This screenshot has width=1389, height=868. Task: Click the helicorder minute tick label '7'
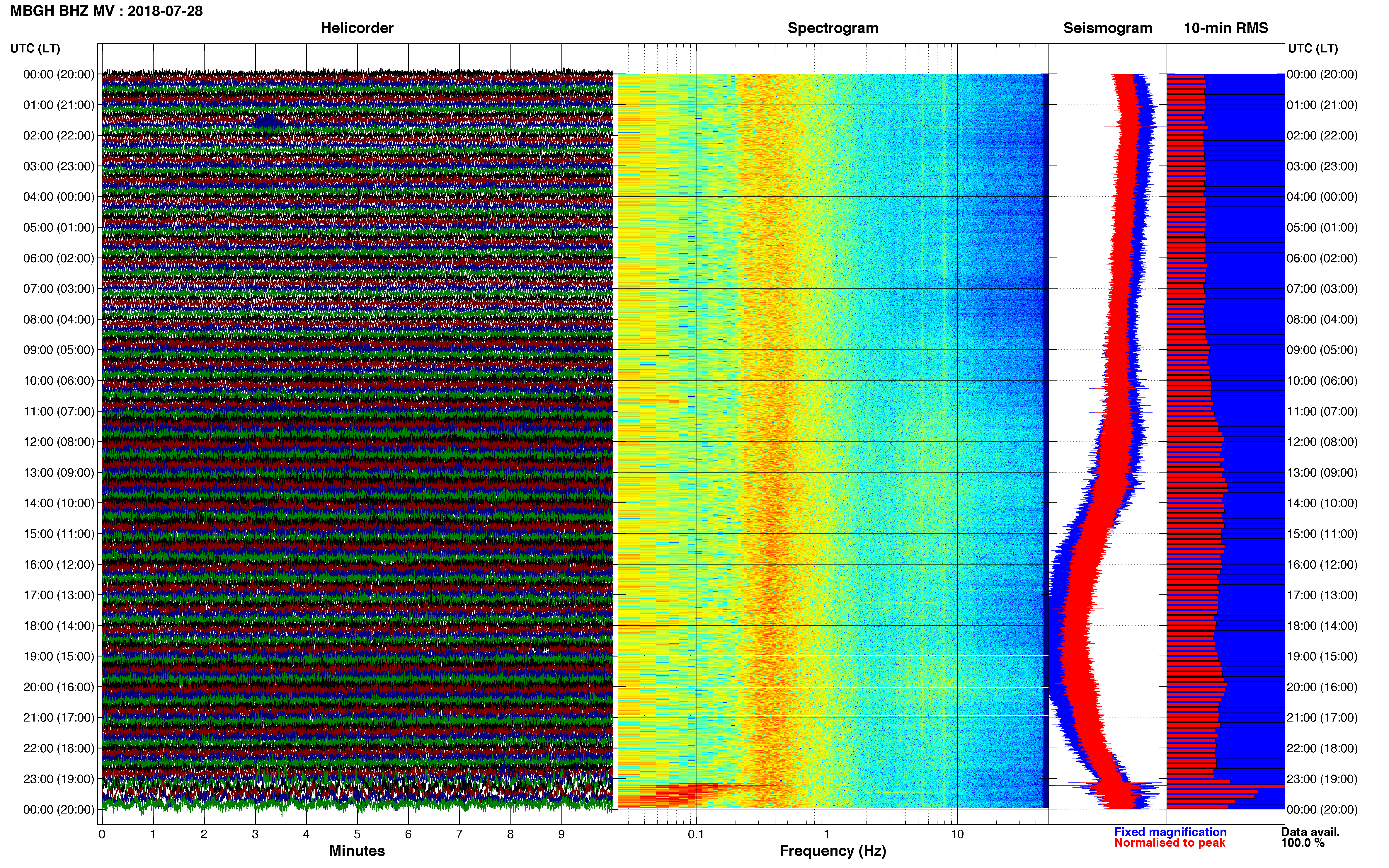(459, 834)
